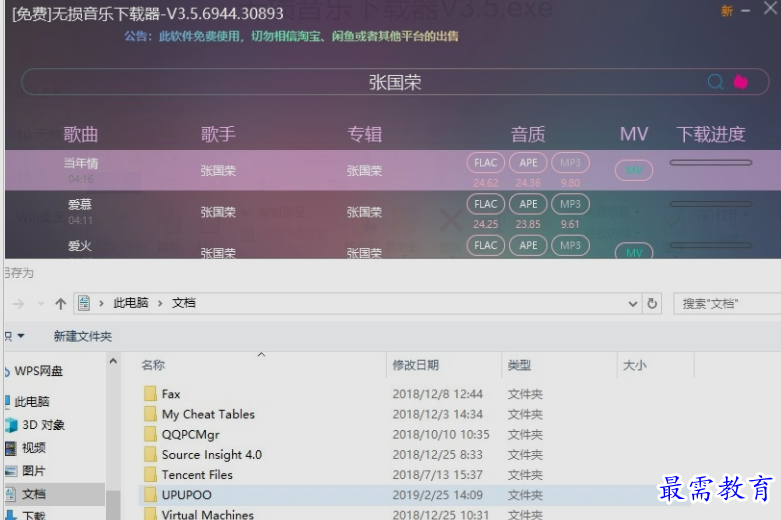Click 此电脑 in the address breadcrumb
This screenshot has width=781, height=520.
pyautogui.click(x=130, y=303)
